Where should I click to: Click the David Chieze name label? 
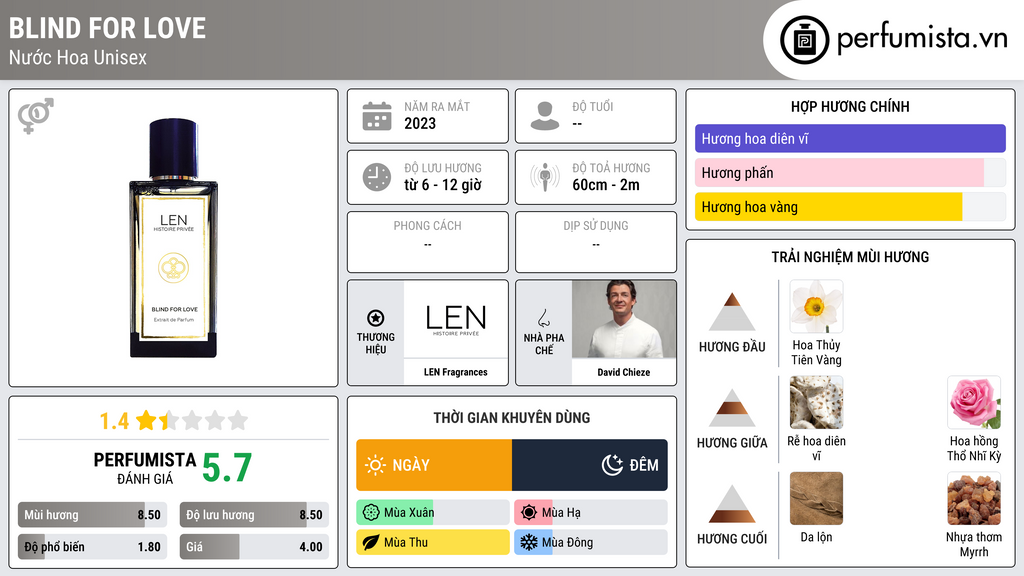[x=624, y=372]
